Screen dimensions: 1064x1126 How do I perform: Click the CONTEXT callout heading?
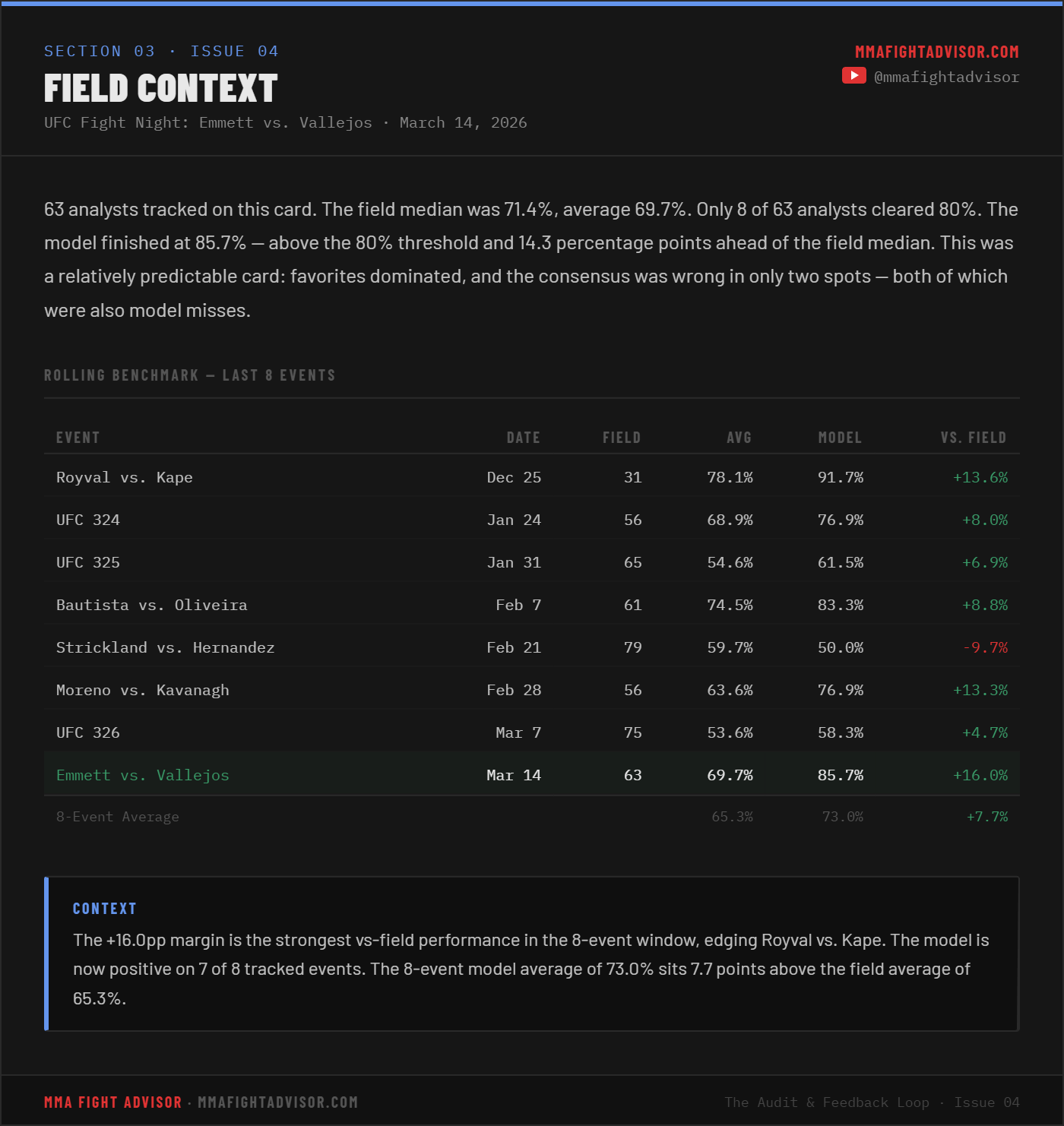click(x=105, y=909)
